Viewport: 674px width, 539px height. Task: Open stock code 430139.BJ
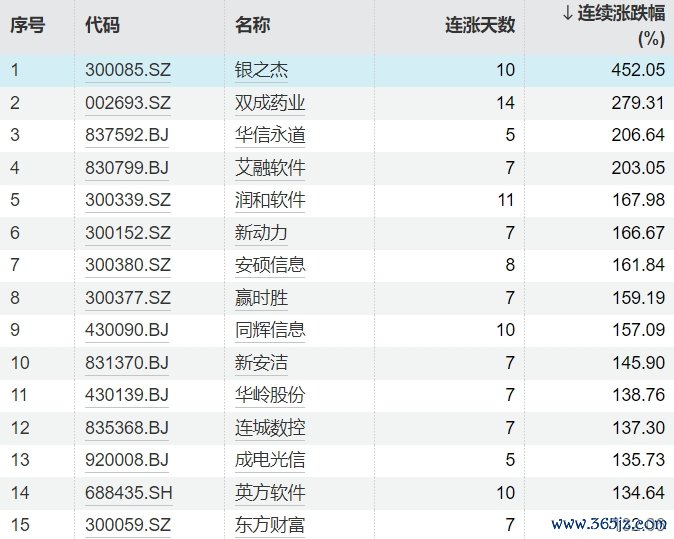tap(127, 395)
